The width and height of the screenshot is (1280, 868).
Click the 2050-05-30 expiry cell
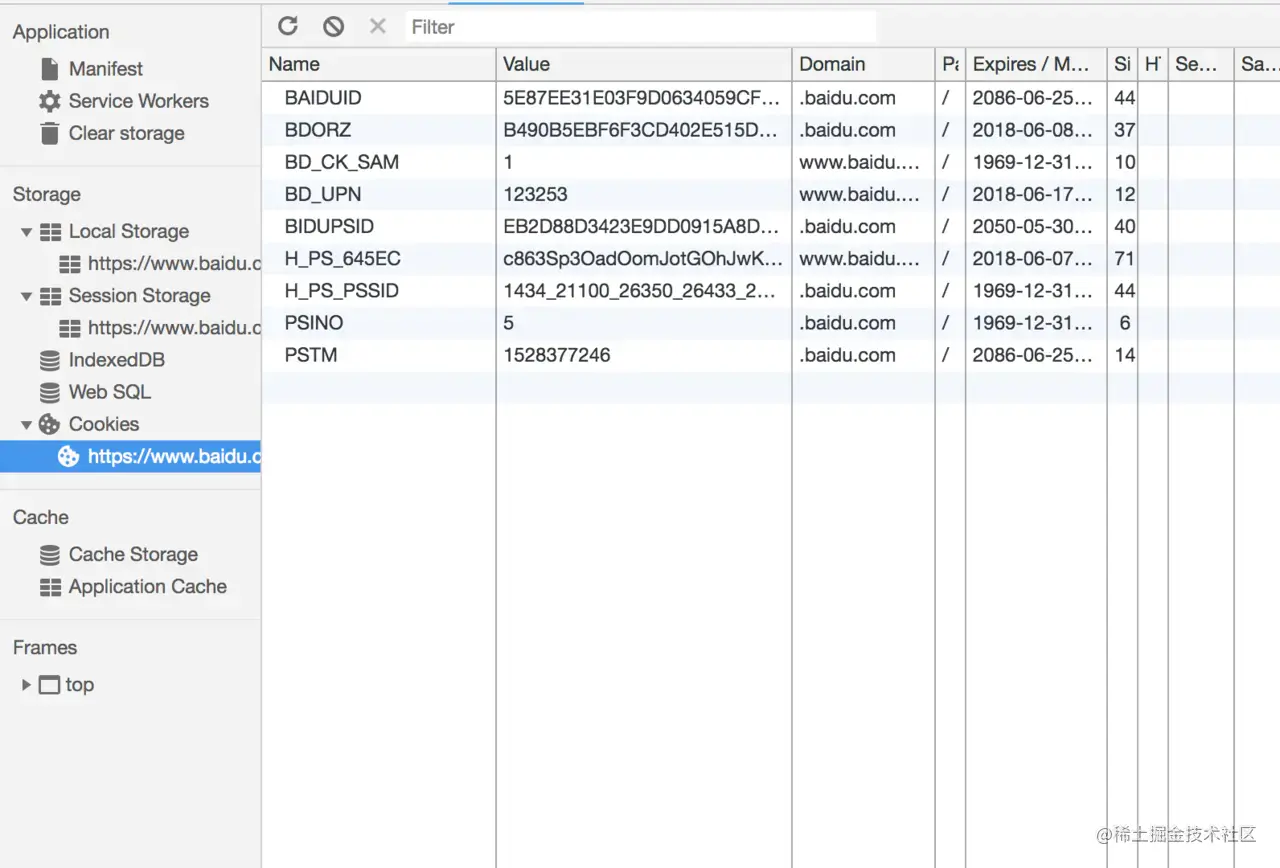(1033, 227)
